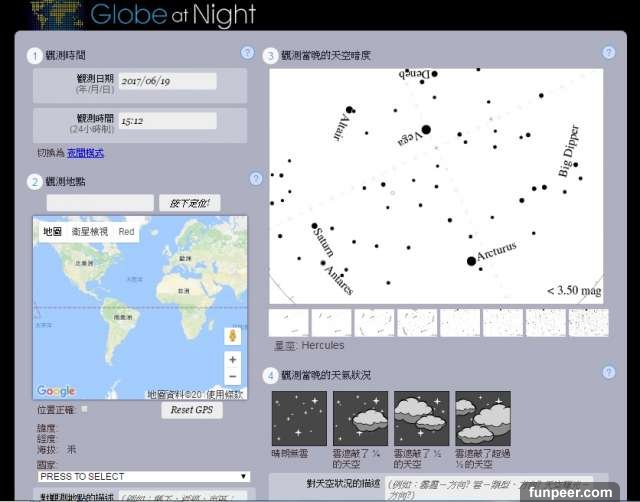Tick the location correct checkbox
This screenshot has height=502, width=640.
[84, 409]
